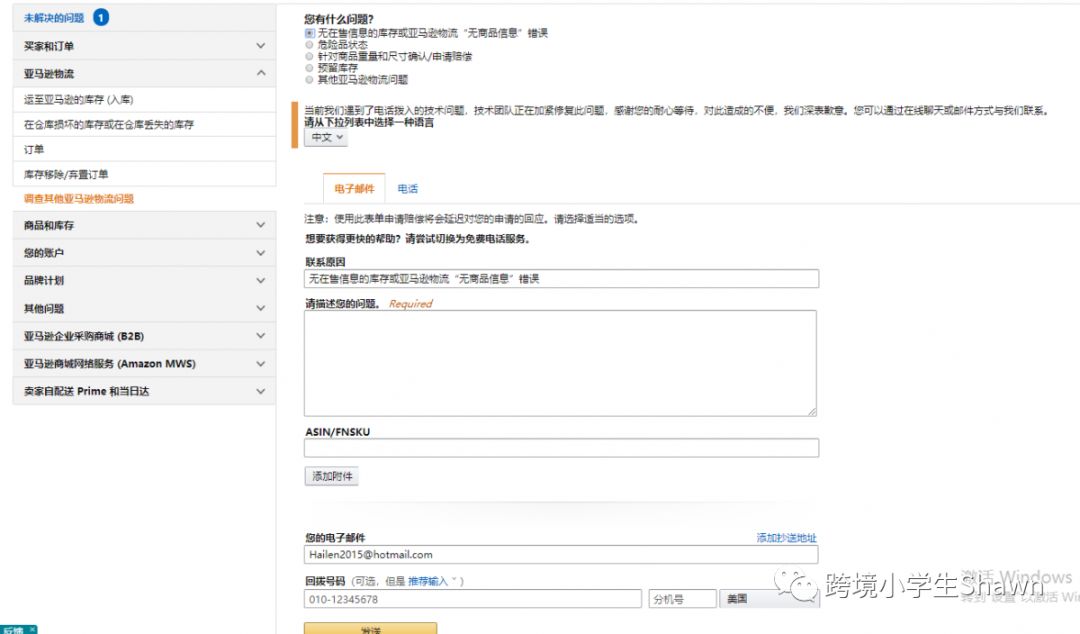Viewport: 1080px width, 634px height.
Task: Expand 亚马逊企业采购商城 (B2B) section
Action: (x=144, y=336)
